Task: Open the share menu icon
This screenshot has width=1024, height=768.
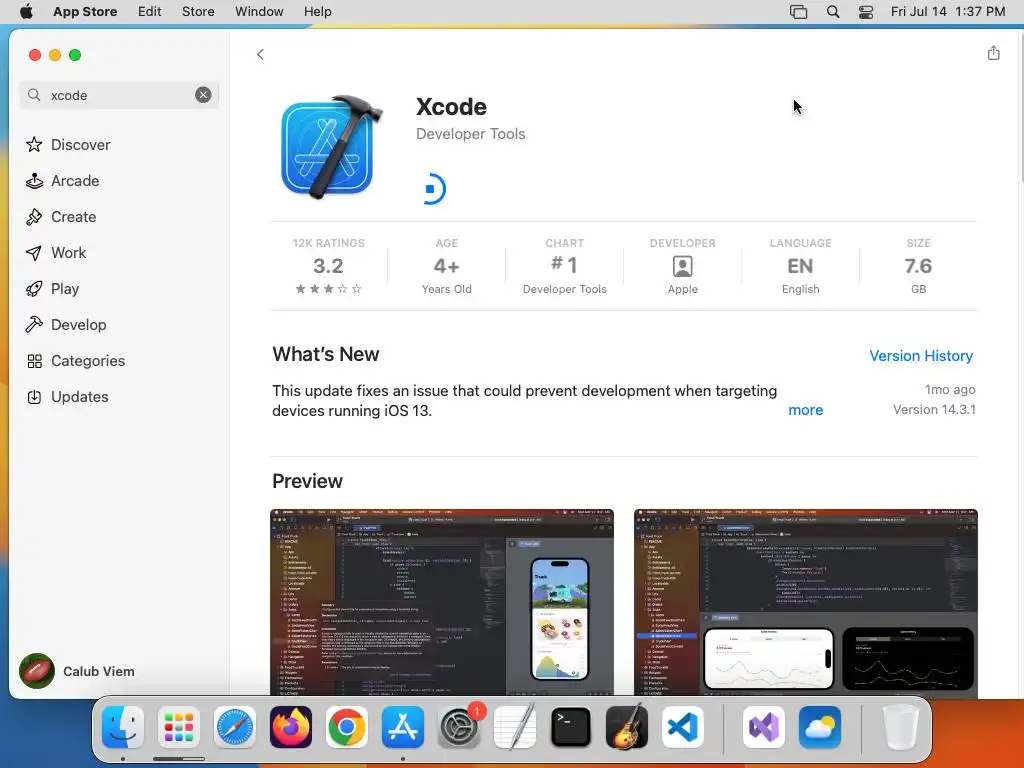Action: [x=993, y=53]
